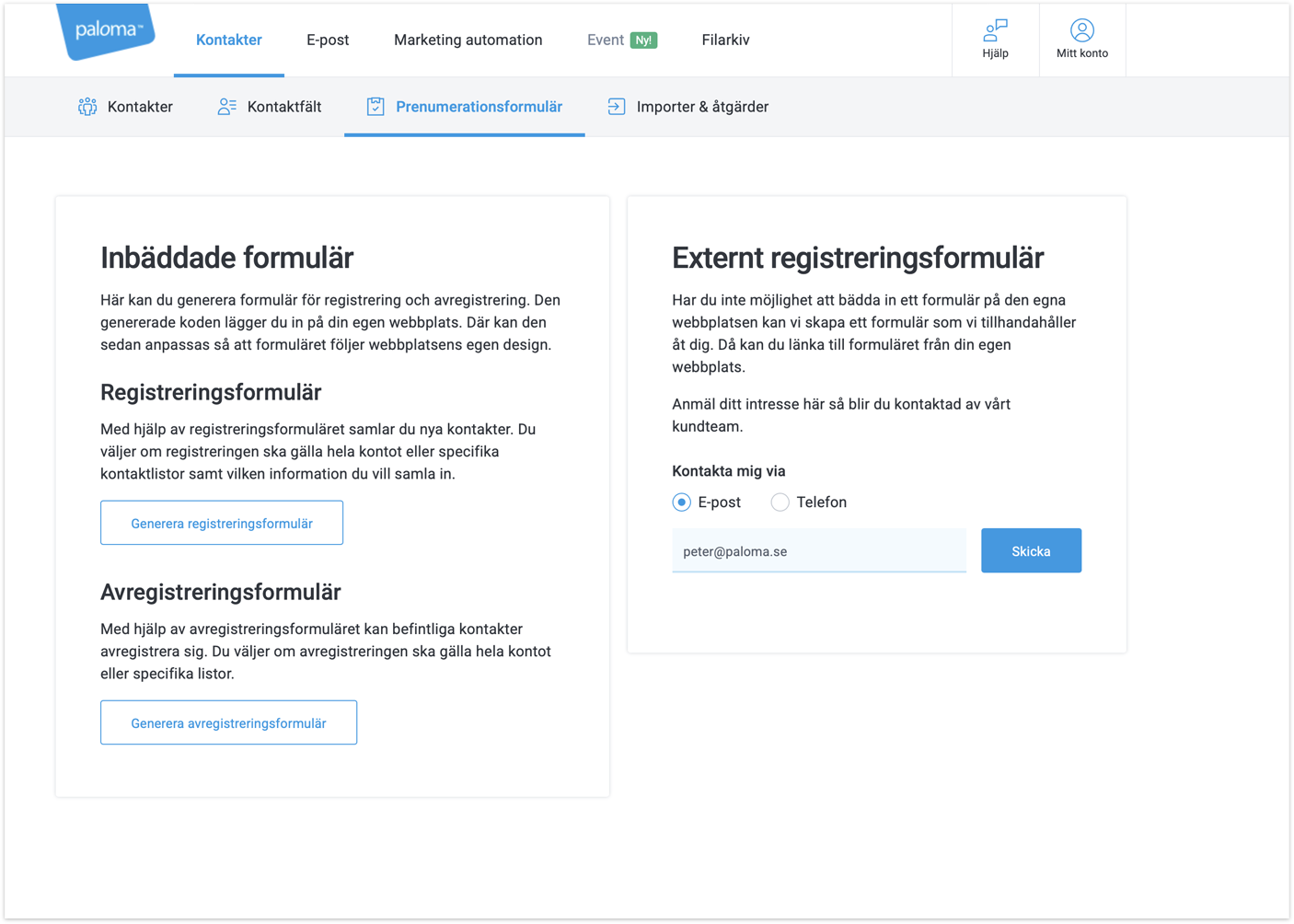This screenshot has width=1294, height=924.
Task: Select the Telefon radio button
Action: pos(780,502)
